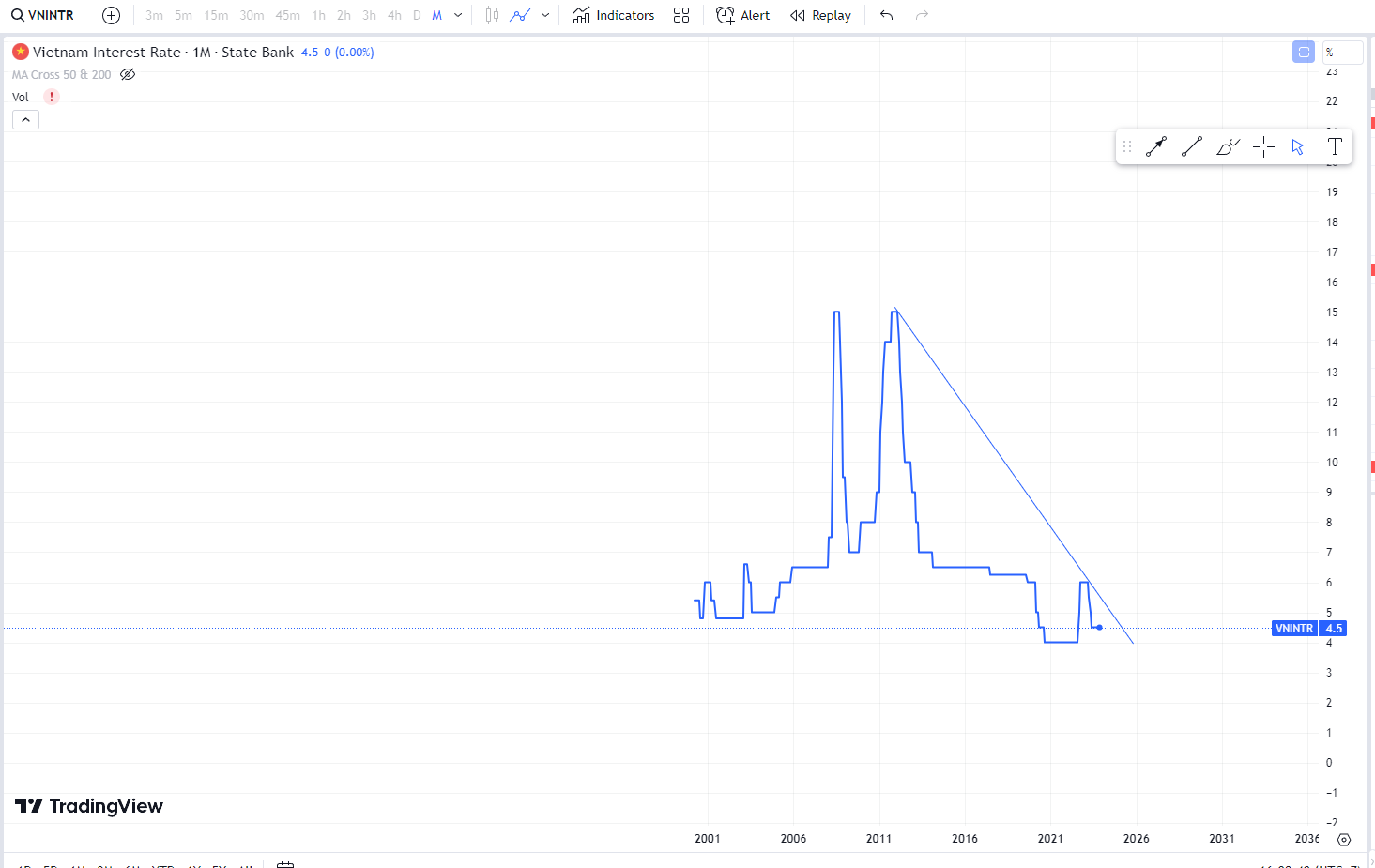
Task: Expand the chart style dropdown arrow
Action: (545, 15)
